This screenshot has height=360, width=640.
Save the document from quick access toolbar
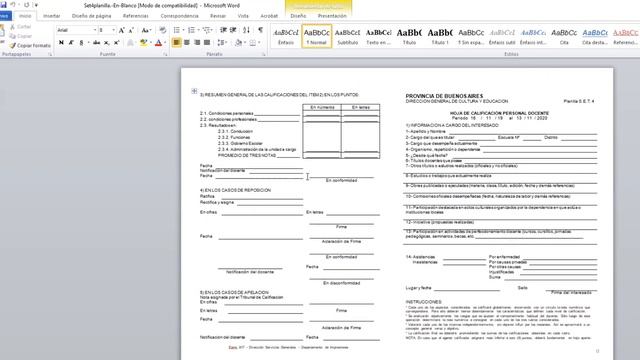[x=3, y=5]
